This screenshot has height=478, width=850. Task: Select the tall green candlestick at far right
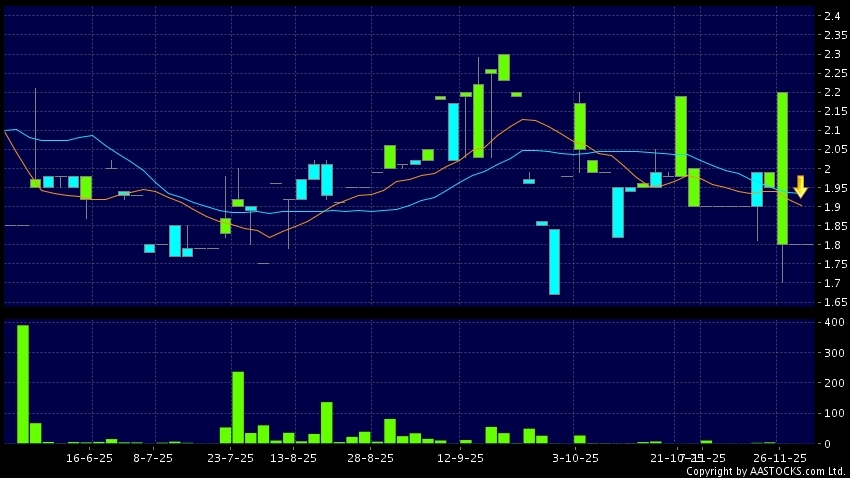(x=782, y=168)
